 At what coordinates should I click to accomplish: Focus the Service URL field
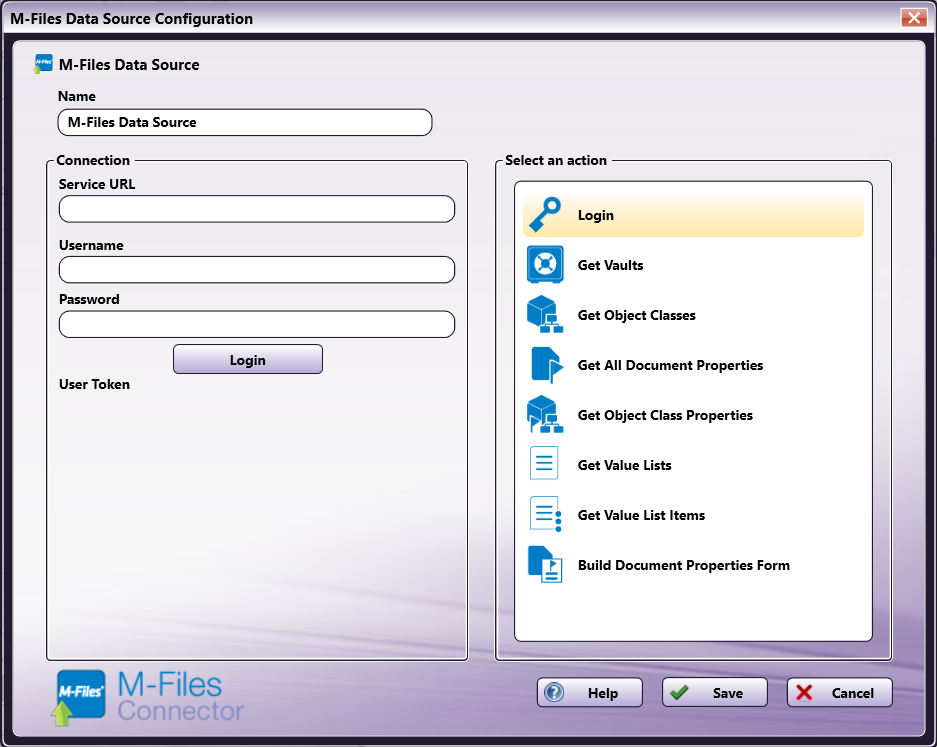256,209
